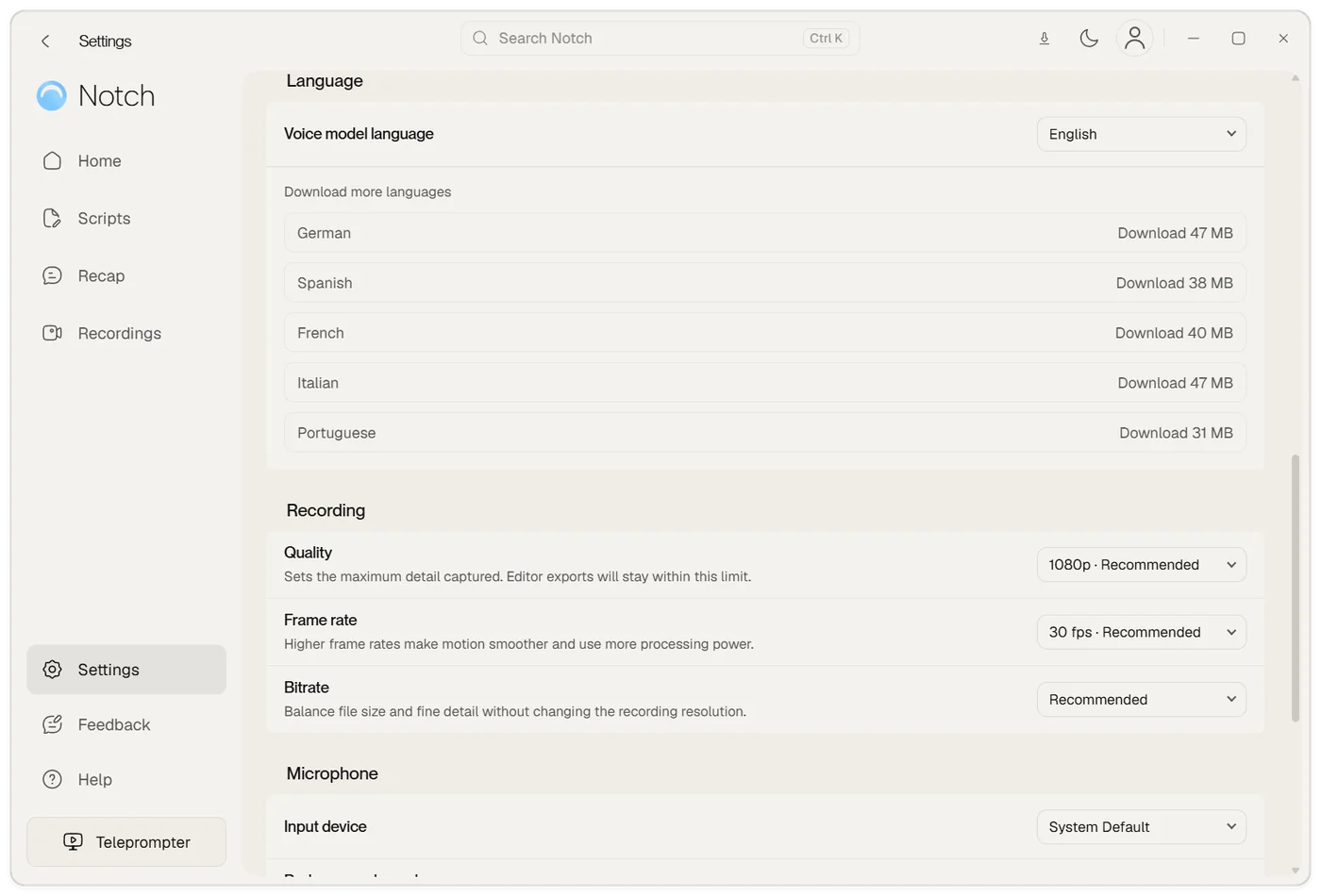Click the Recording section heading
The image size is (1321, 896).
click(326, 510)
